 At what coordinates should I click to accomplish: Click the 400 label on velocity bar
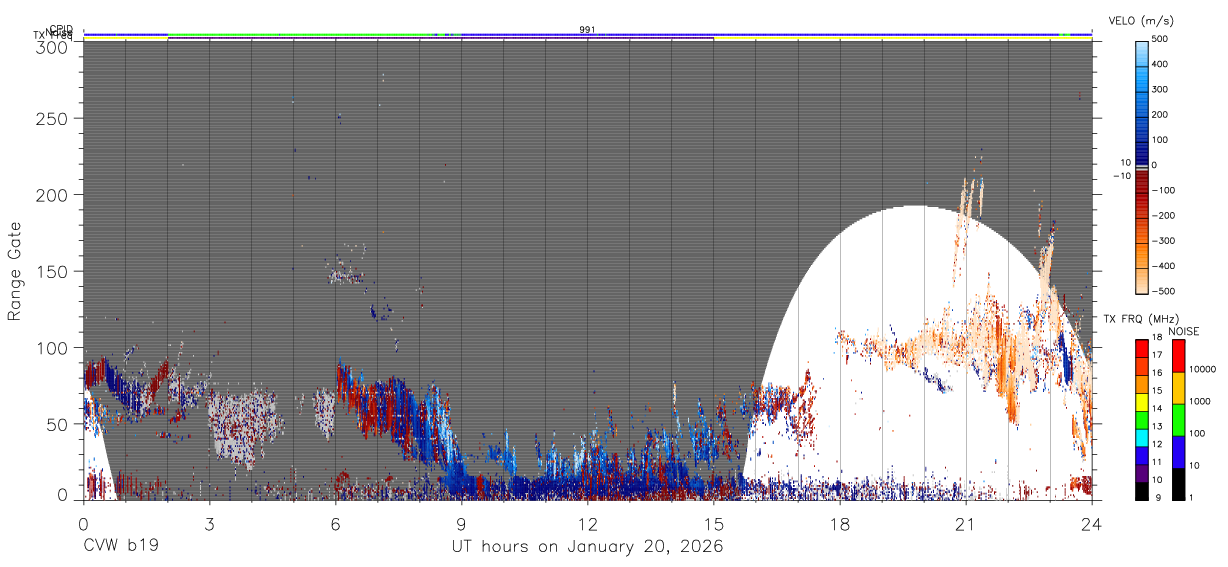[x=1161, y=65]
